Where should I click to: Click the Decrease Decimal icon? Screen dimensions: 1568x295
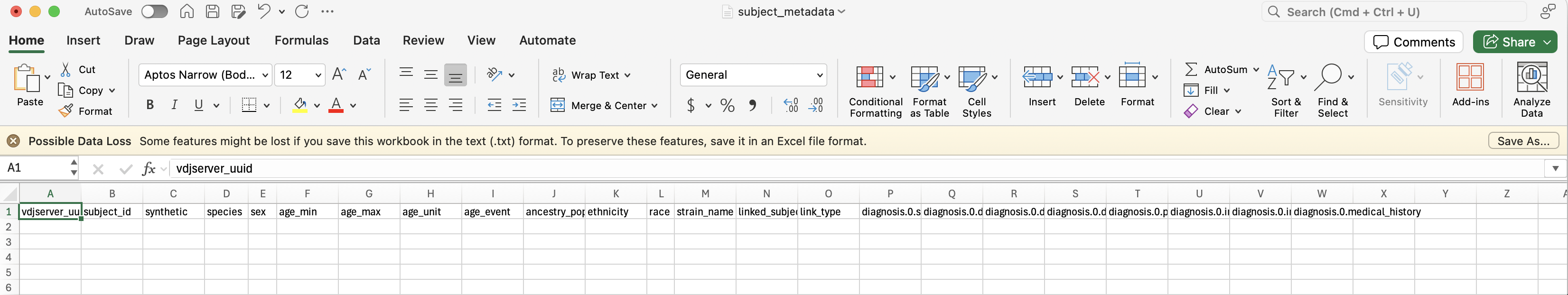tap(816, 105)
